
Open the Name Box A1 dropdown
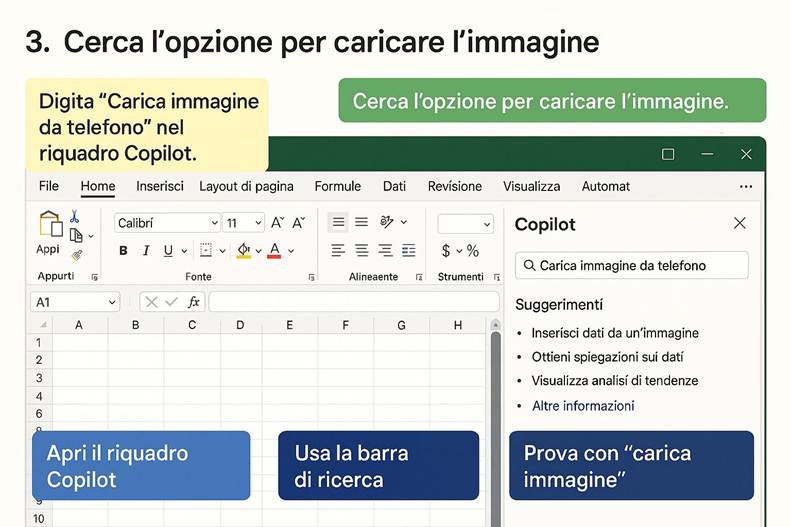(x=112, y=303)
